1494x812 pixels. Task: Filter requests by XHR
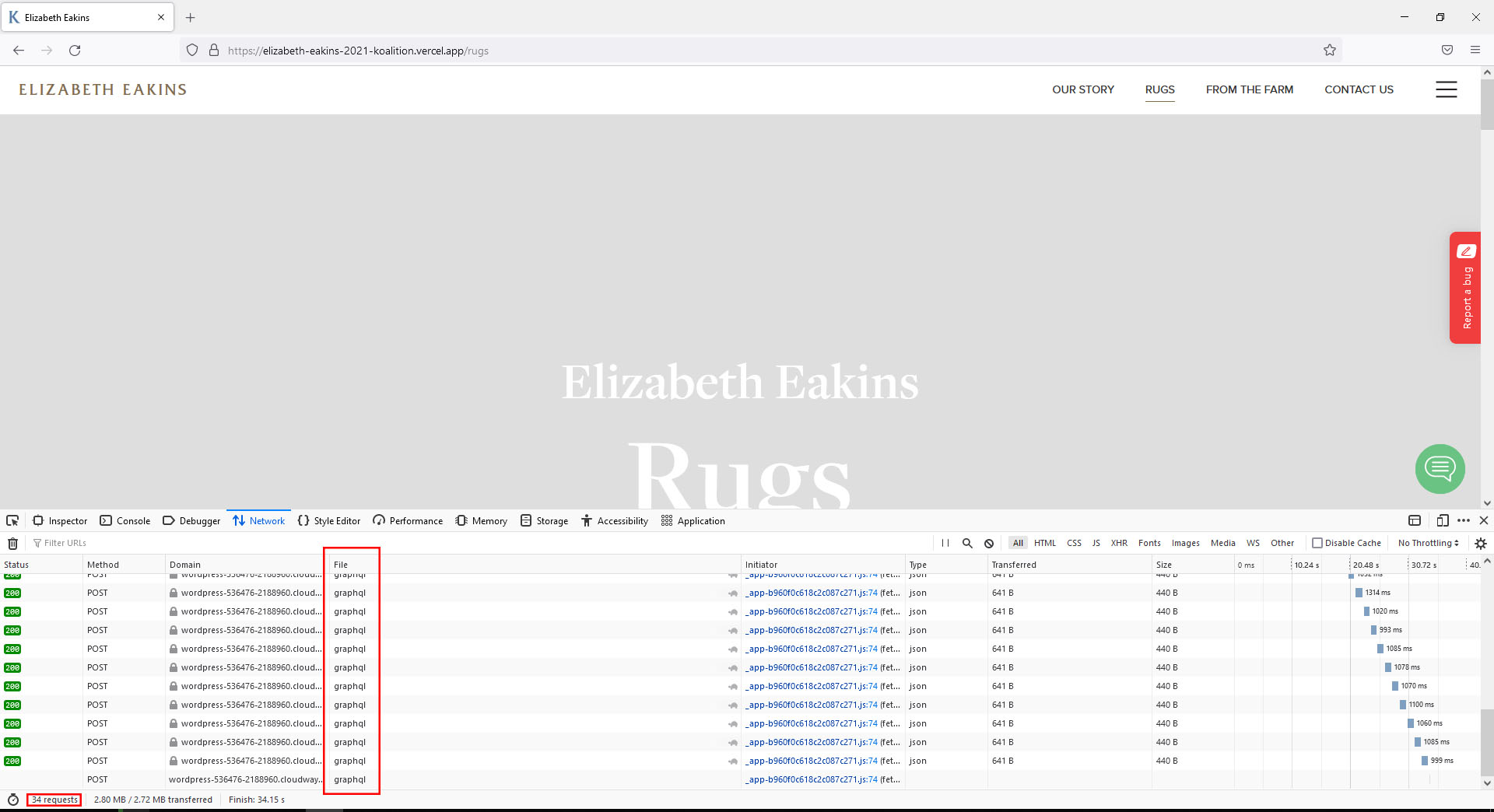tap(1119, 543)
